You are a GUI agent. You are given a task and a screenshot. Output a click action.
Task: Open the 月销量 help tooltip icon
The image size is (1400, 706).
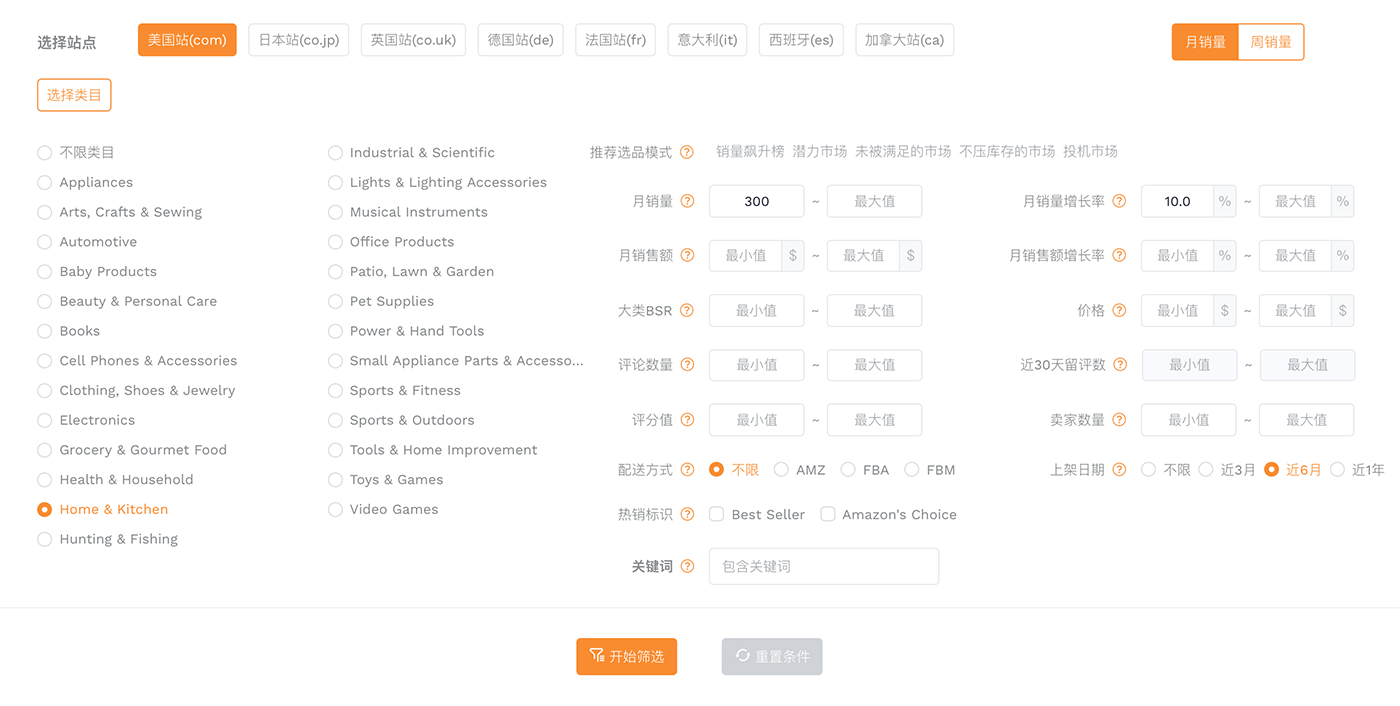(687, 200)
